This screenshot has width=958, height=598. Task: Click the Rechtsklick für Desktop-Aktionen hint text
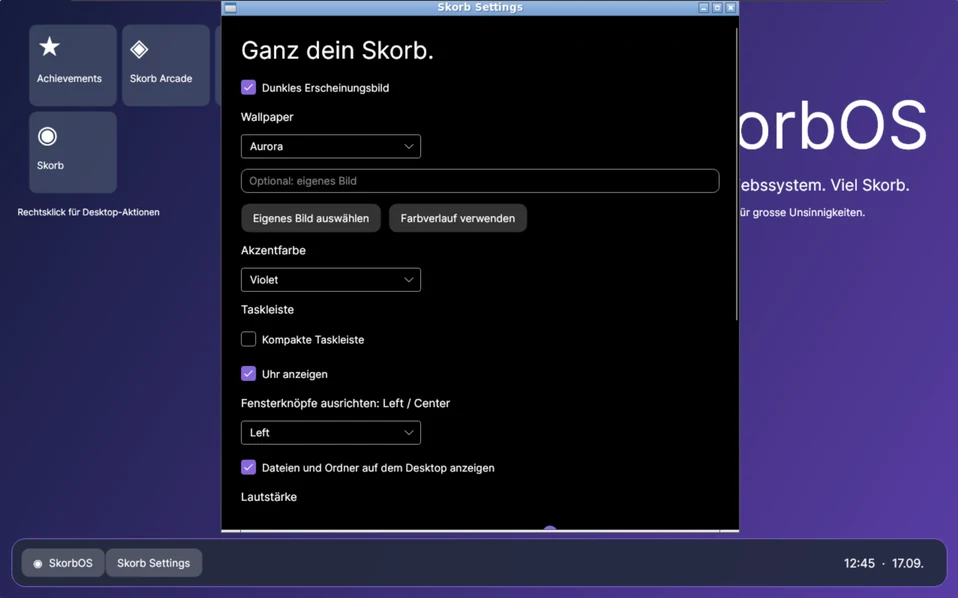tap(89, 212)
